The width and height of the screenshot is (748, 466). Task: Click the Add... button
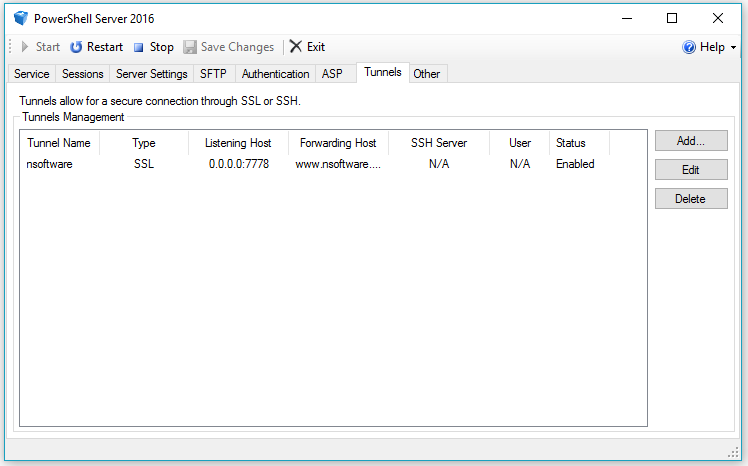coord(691,141)
